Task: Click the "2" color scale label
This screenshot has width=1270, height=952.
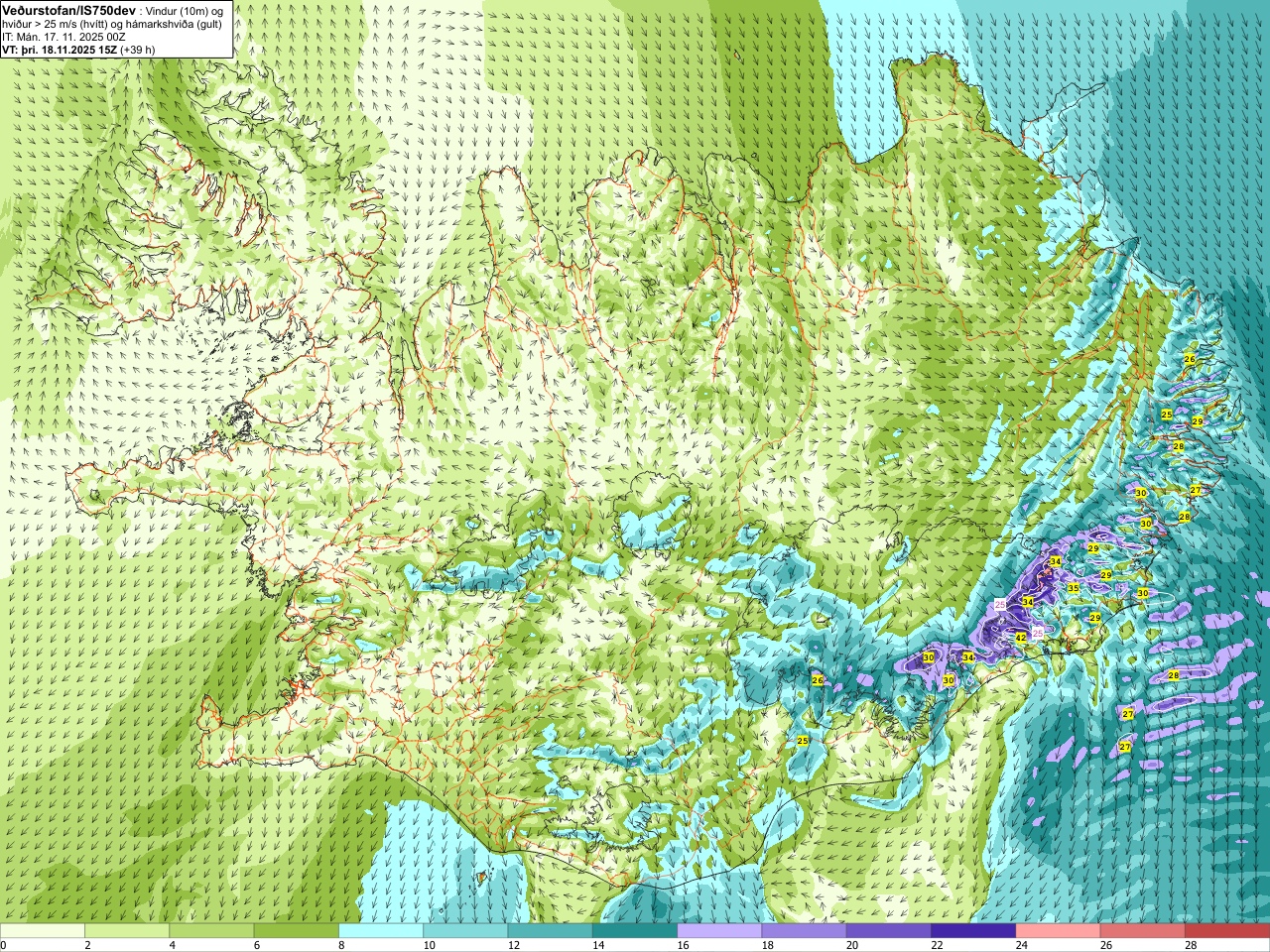Action: [88, 945]
